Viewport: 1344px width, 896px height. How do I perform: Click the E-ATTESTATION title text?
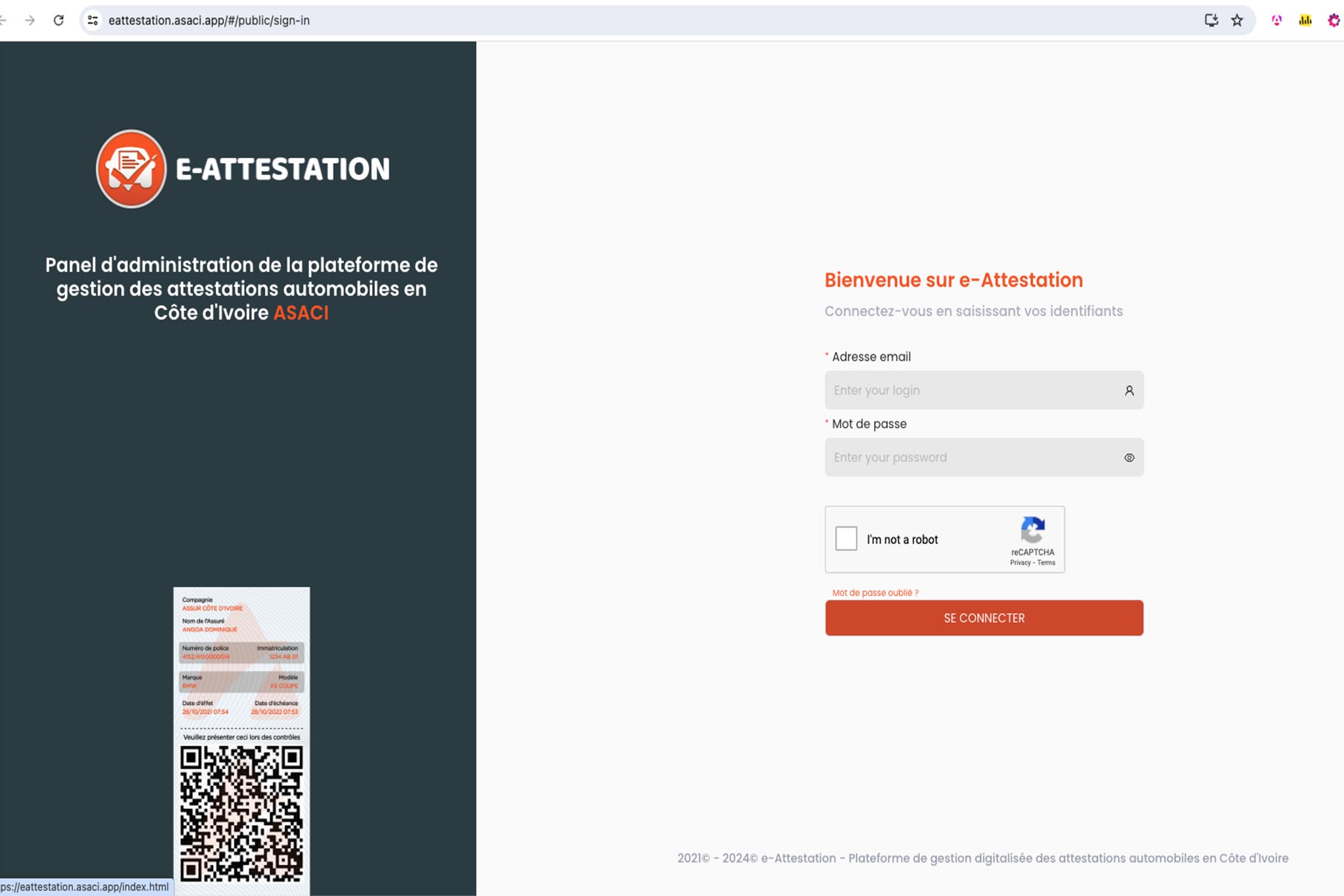point(283,169)
